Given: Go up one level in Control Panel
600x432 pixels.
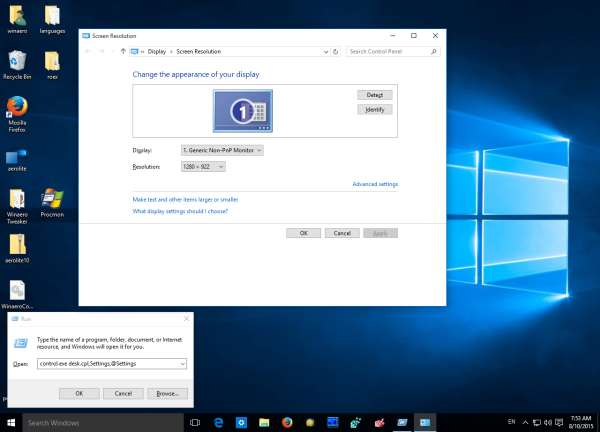Looking at the screenshot, I should click(x=123, y=51).
